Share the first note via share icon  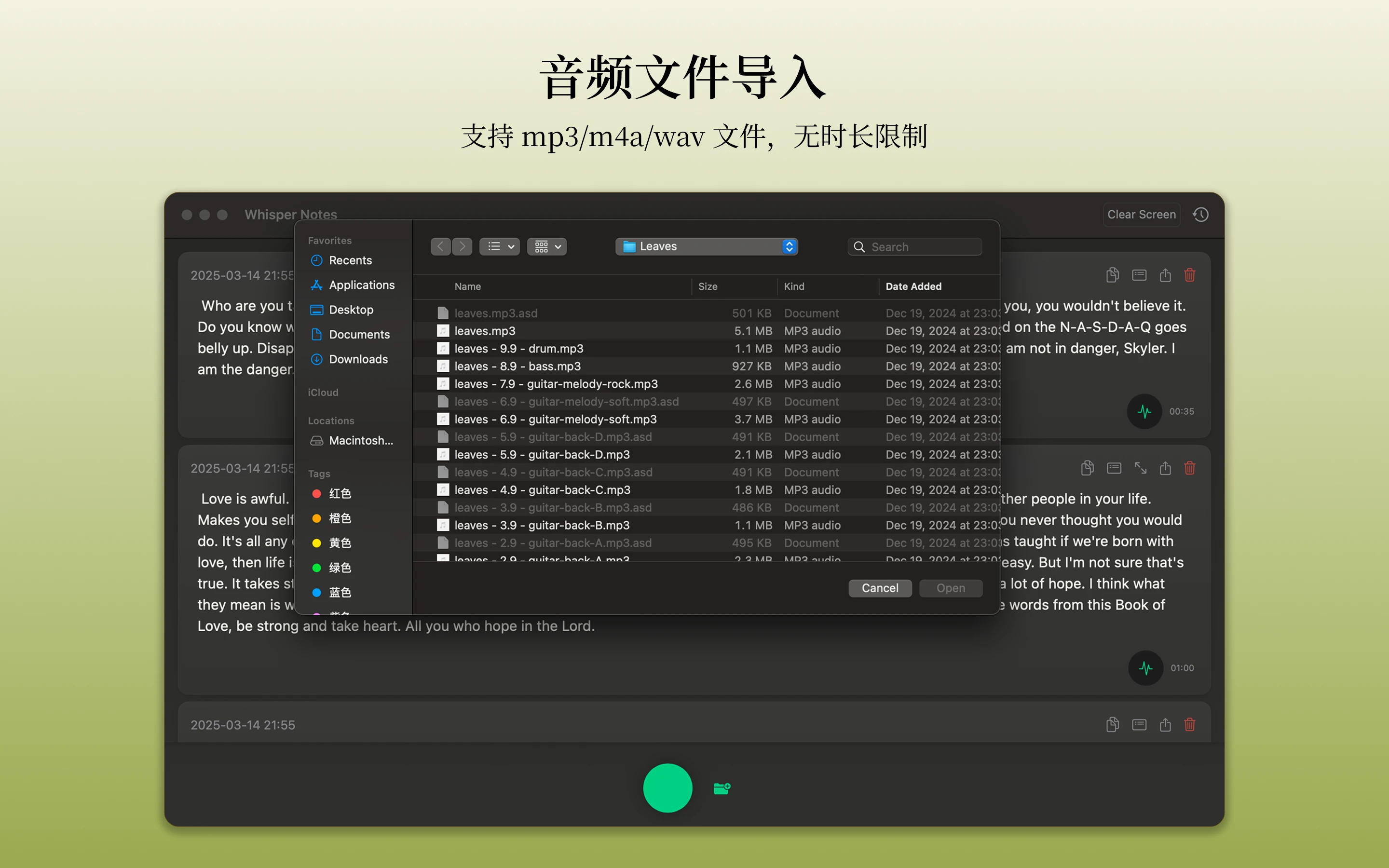(x=1165, y=275)
